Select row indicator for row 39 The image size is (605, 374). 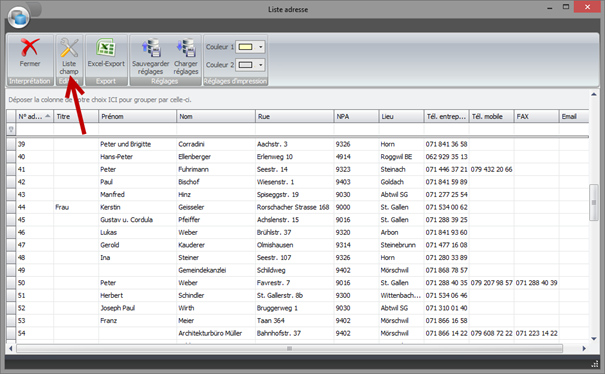pyautogui.click(x=11, y=144)
